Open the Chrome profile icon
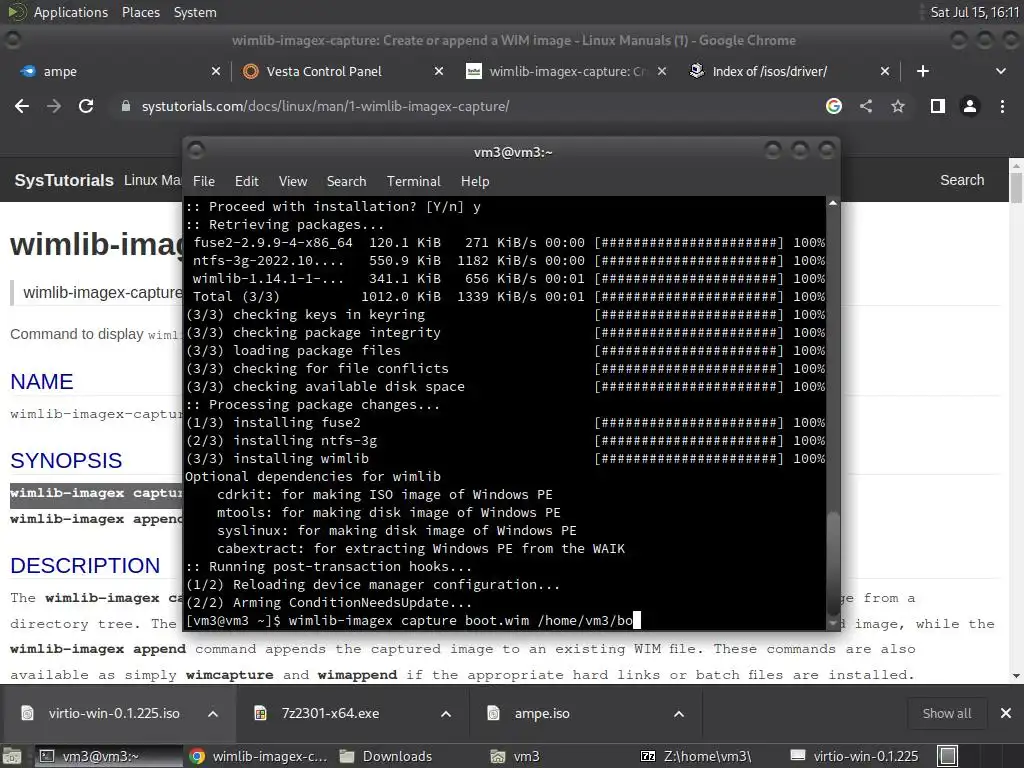 click(970, 106)
